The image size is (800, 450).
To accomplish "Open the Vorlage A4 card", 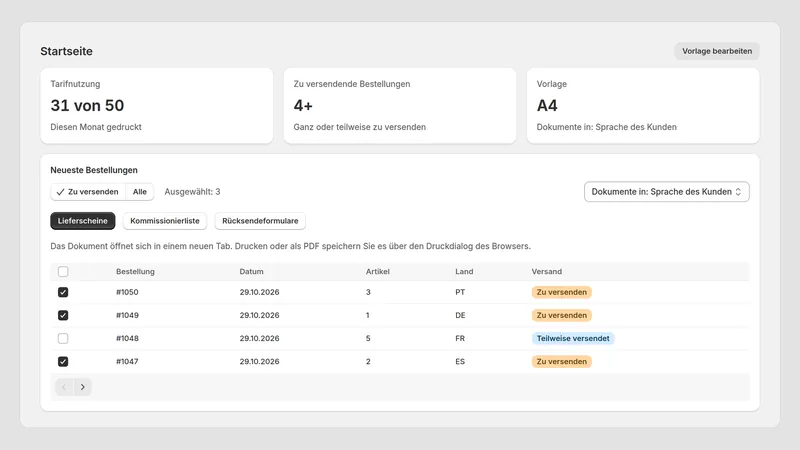I will tap(643, 106).
